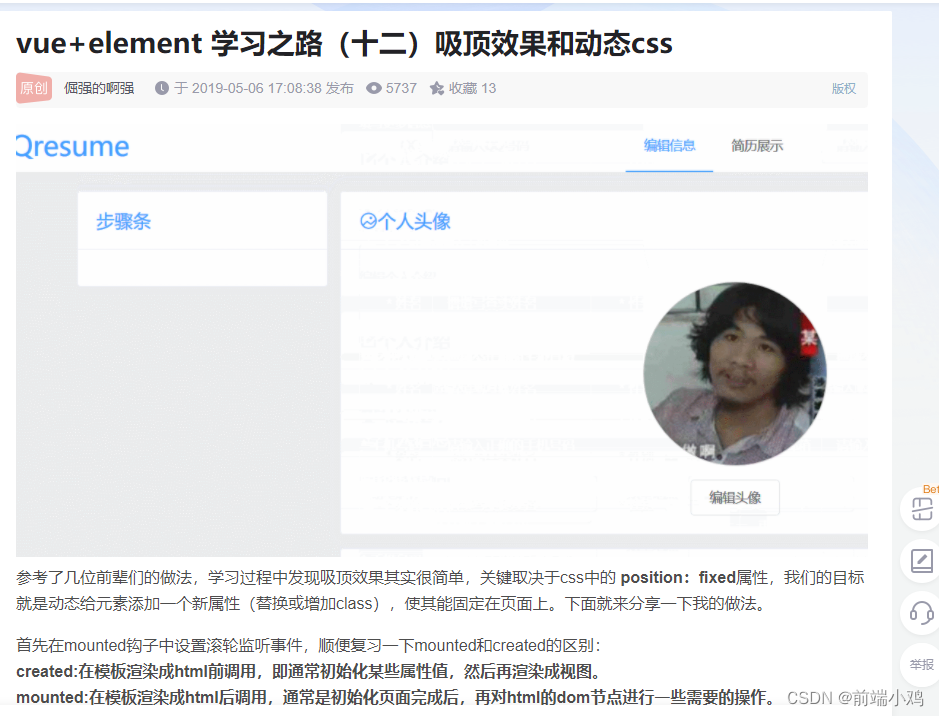The width and height of the screenshot is (939, 716).
Task: Click the eye view-count icon
Action: pos(374,89)
